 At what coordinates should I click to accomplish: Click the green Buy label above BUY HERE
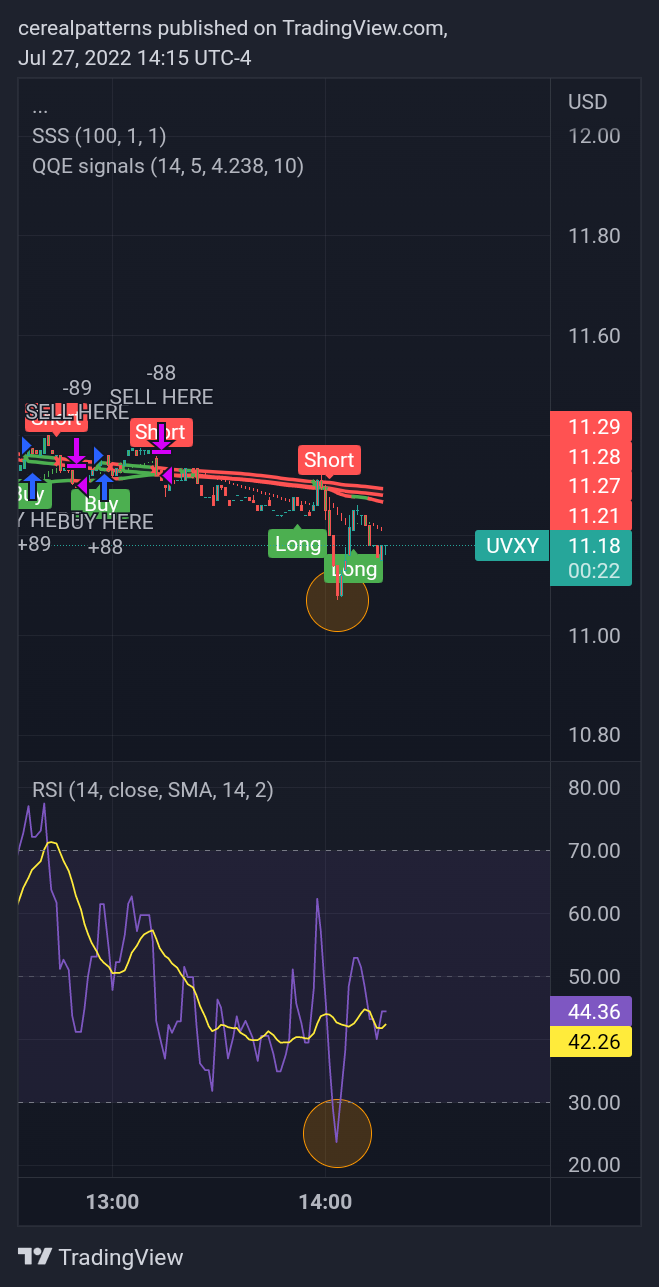click(101, 503)
